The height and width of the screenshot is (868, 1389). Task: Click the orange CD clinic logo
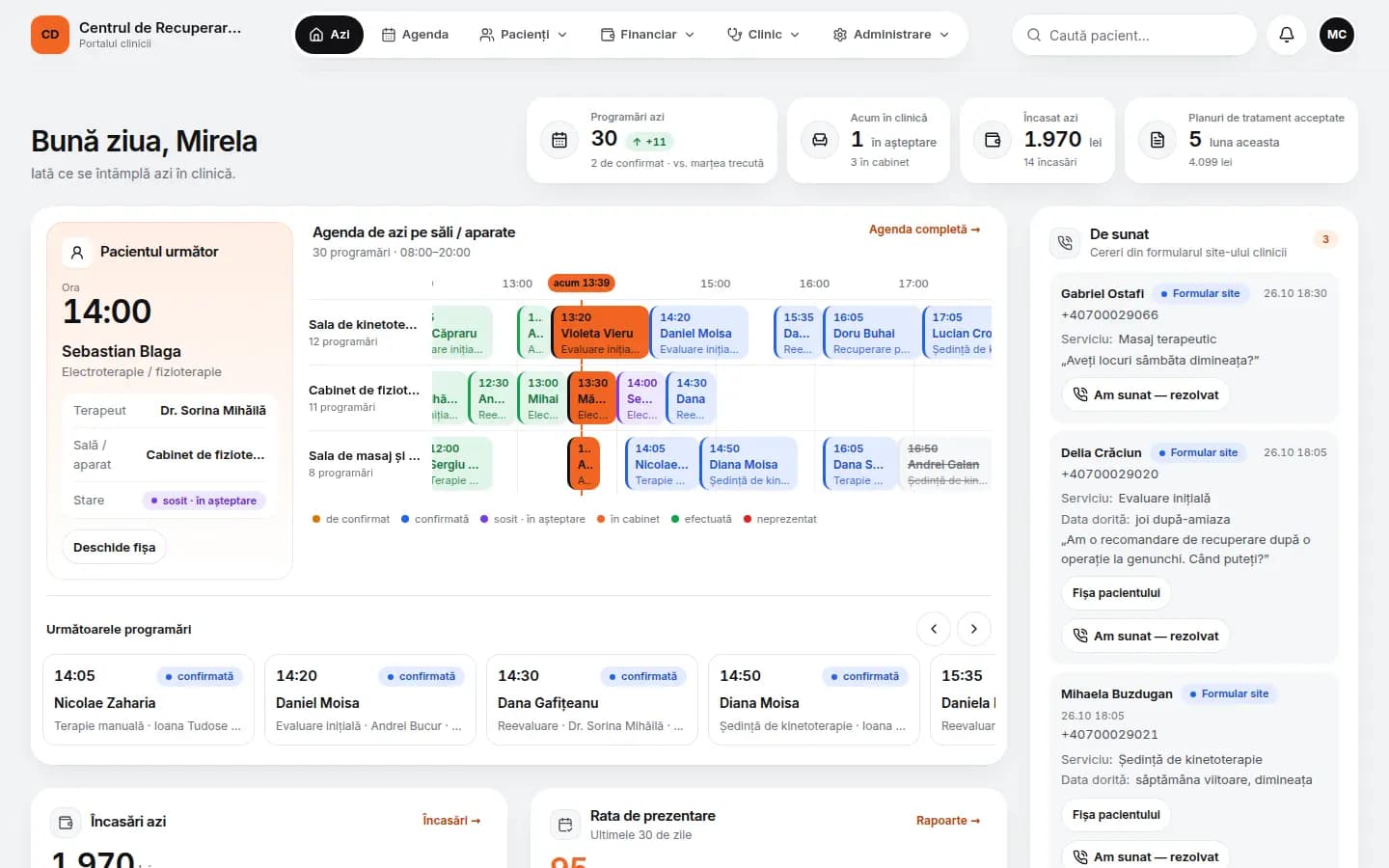click(50, 35)
